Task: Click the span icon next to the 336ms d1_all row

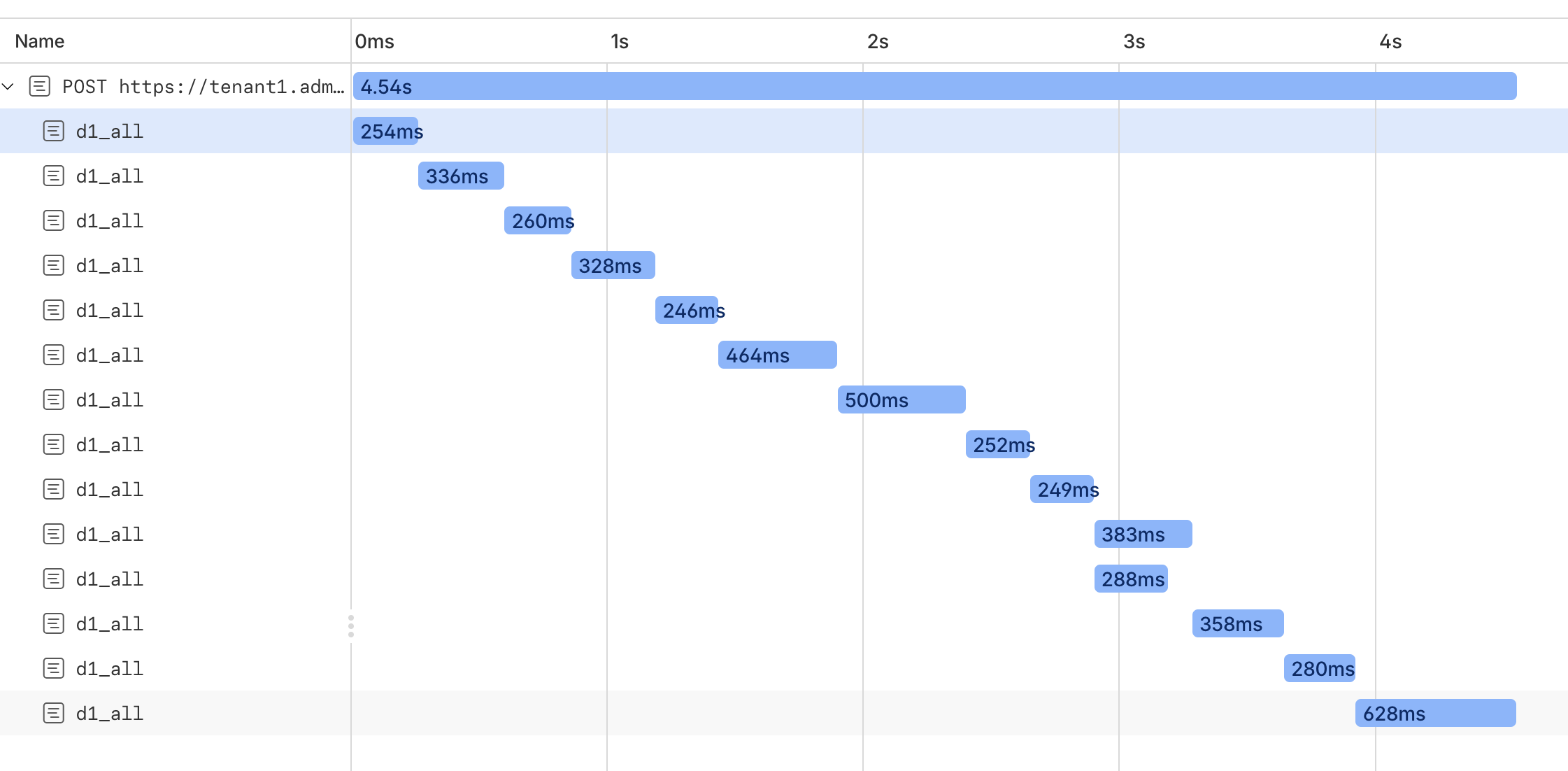Action: click(x=54, y=176)
